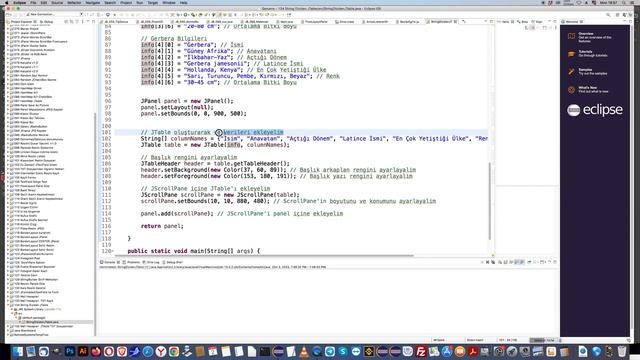
Task: Open the Safari browser from the Dock
Action: [148, 351]
